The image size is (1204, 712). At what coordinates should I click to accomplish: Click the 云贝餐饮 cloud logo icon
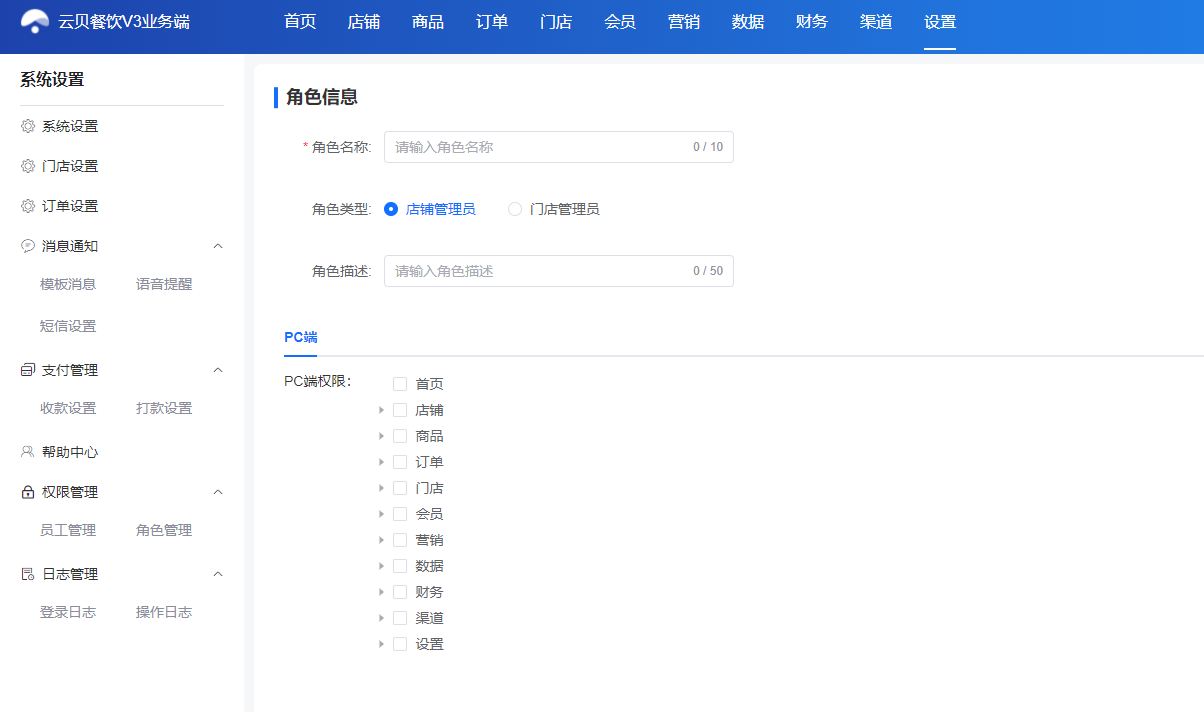click(x=35, y=21)
